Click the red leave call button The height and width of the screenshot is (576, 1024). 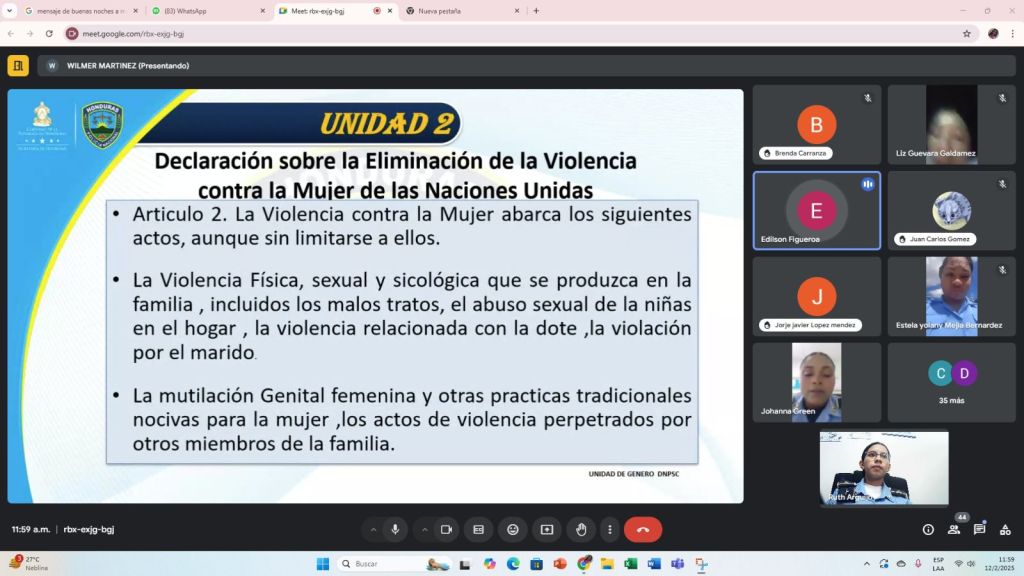pyautogui.click(x=643, y=529)
